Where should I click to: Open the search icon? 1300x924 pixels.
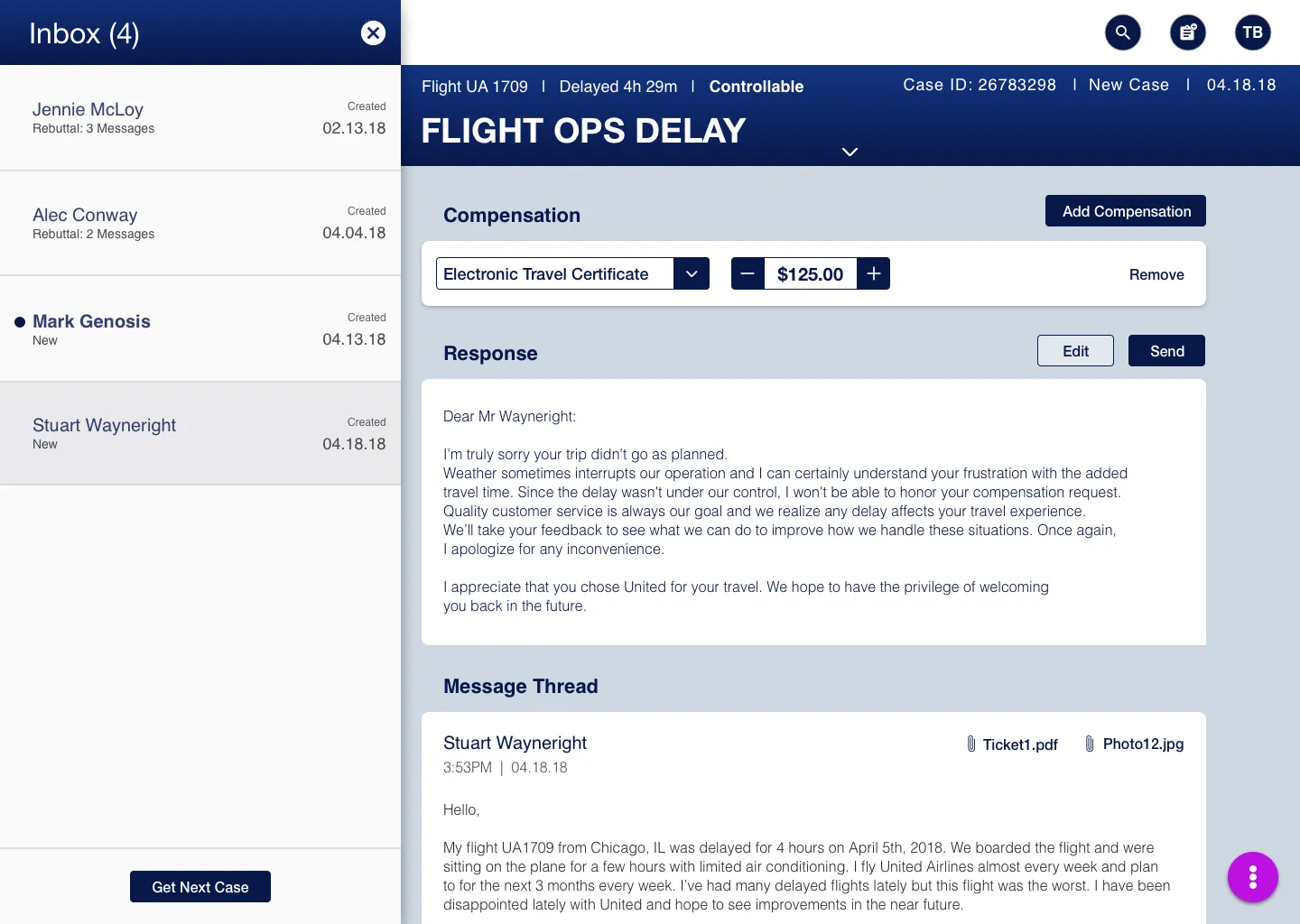click(x=1123, y=32)
